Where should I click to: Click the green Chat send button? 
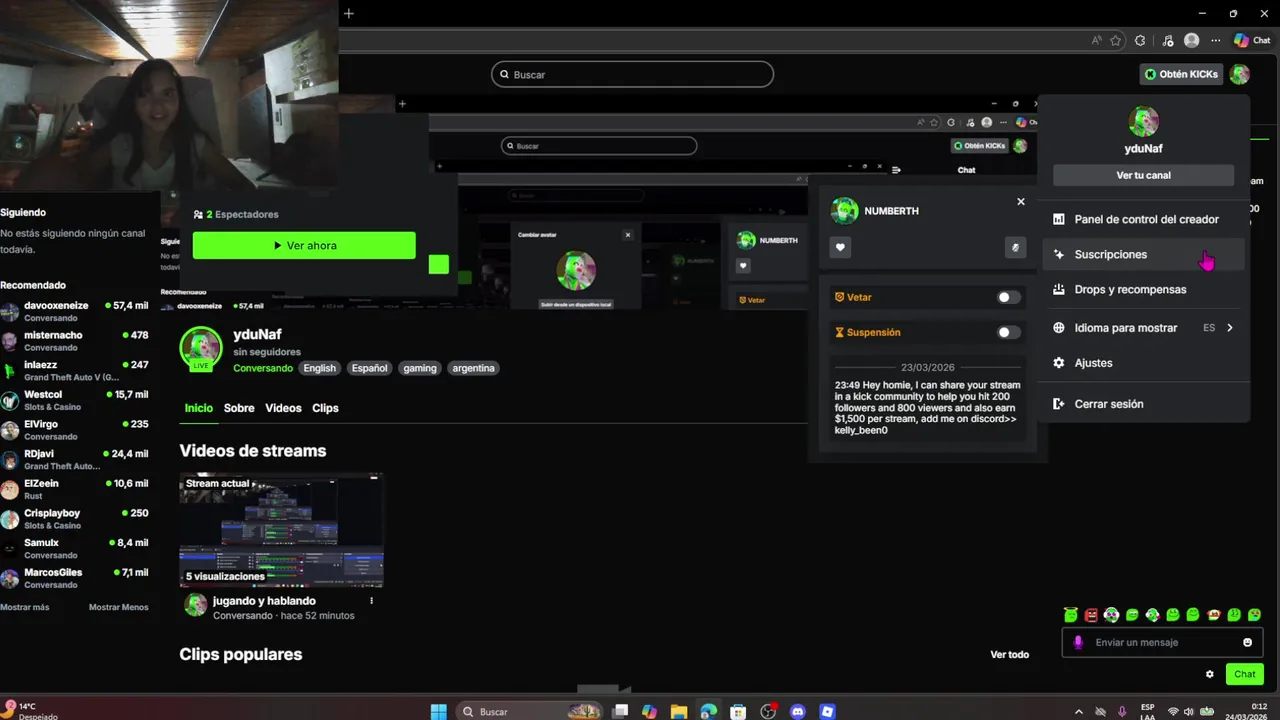pyautogui.click(x=1245, y=674)
